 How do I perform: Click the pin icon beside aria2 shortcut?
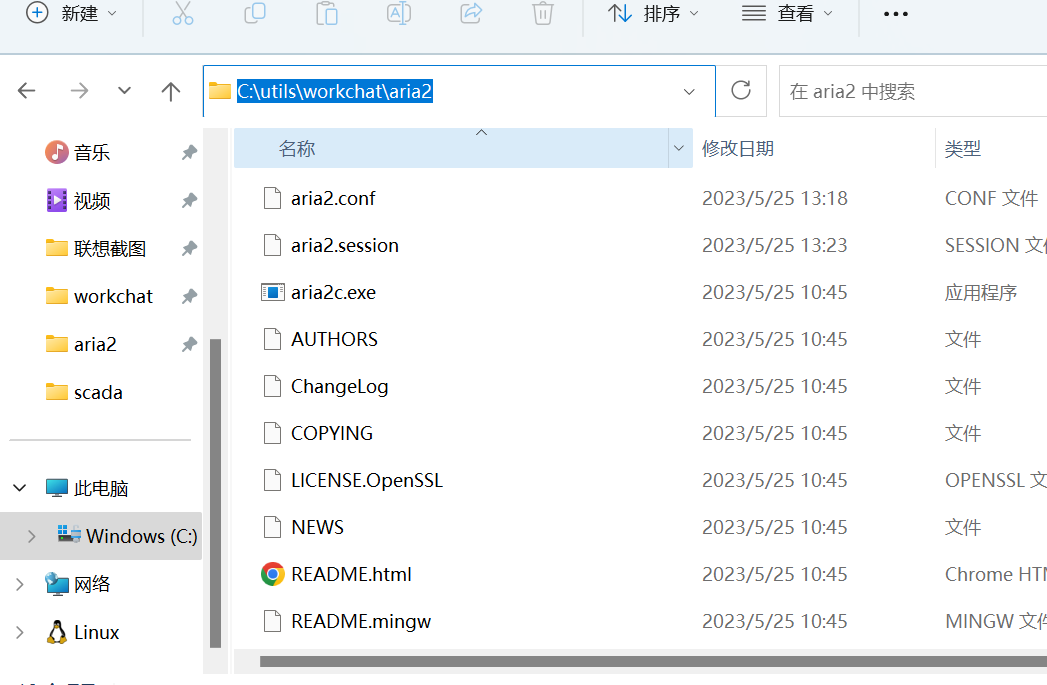(190, 344)
